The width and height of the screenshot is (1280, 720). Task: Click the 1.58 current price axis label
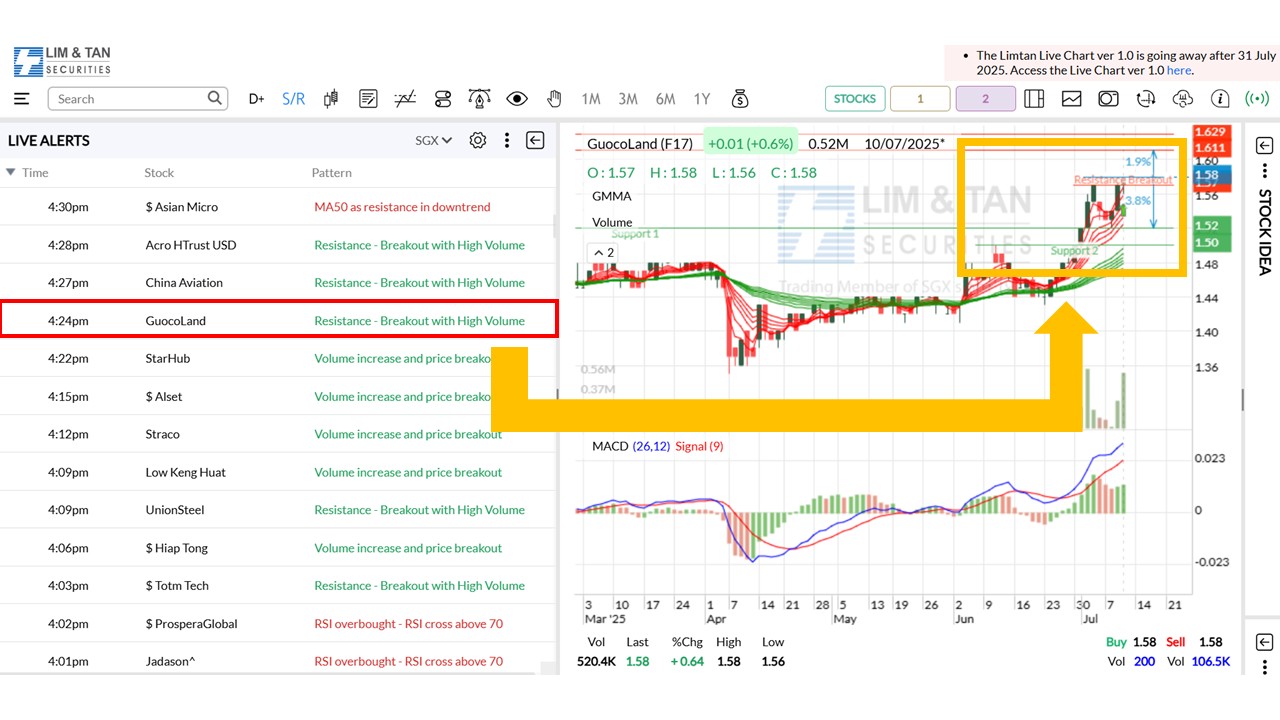(1210, 175)
